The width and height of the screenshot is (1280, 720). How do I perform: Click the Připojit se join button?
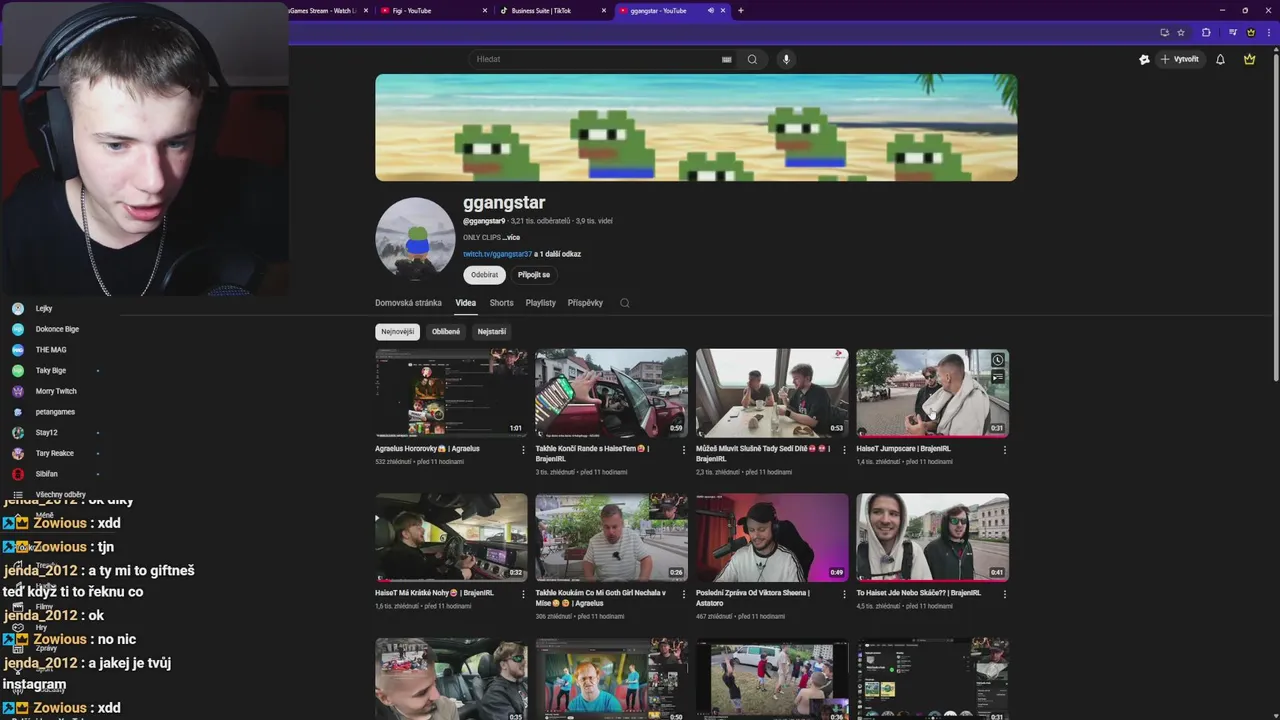click(x=534, y=274)
